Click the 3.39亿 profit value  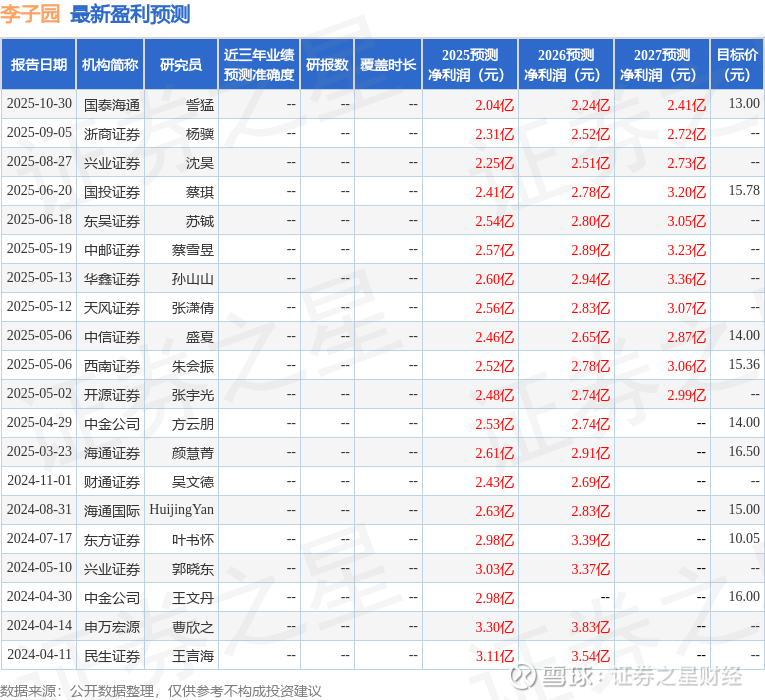591,540
